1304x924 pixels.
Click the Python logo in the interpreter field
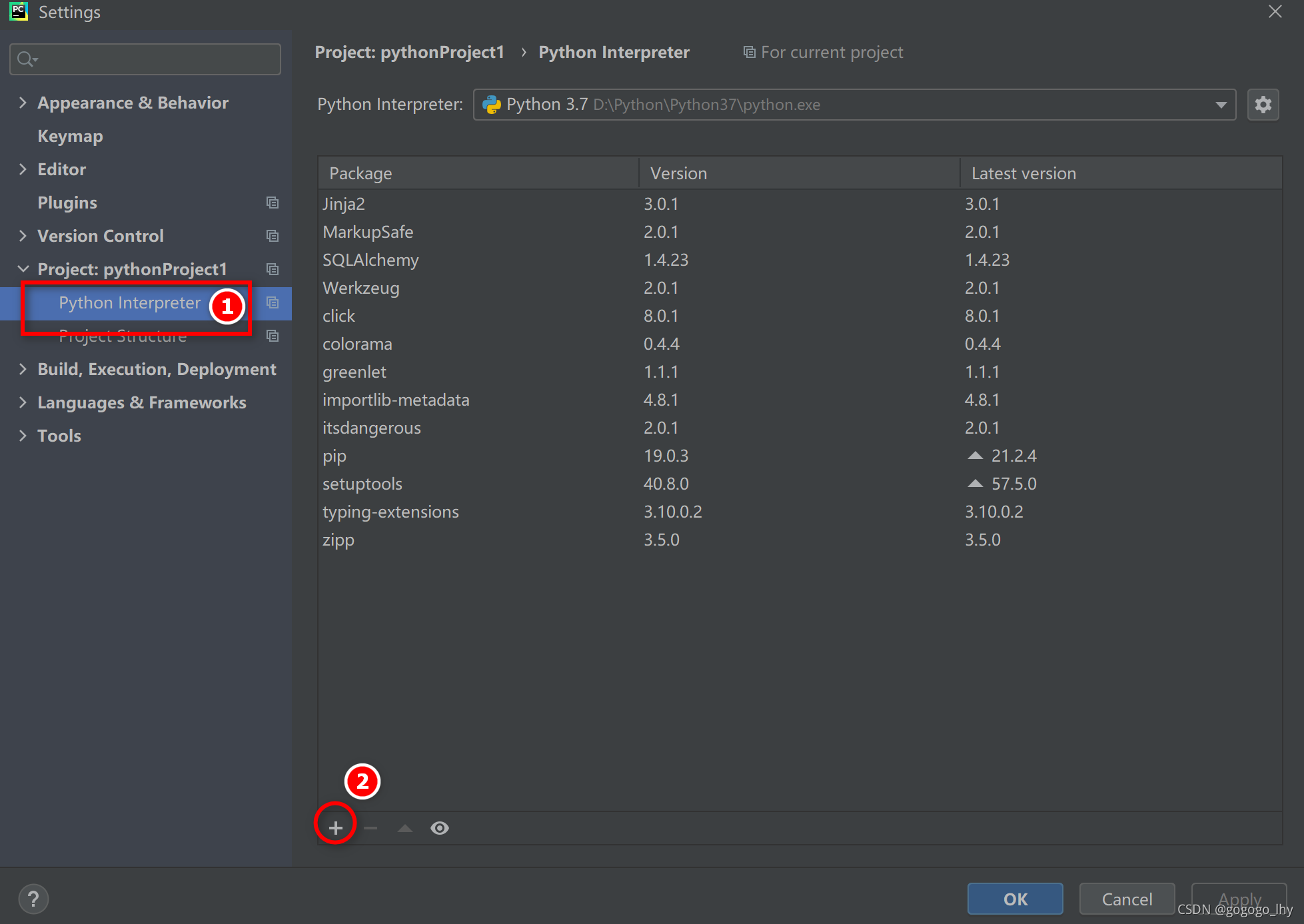[491, 104]
